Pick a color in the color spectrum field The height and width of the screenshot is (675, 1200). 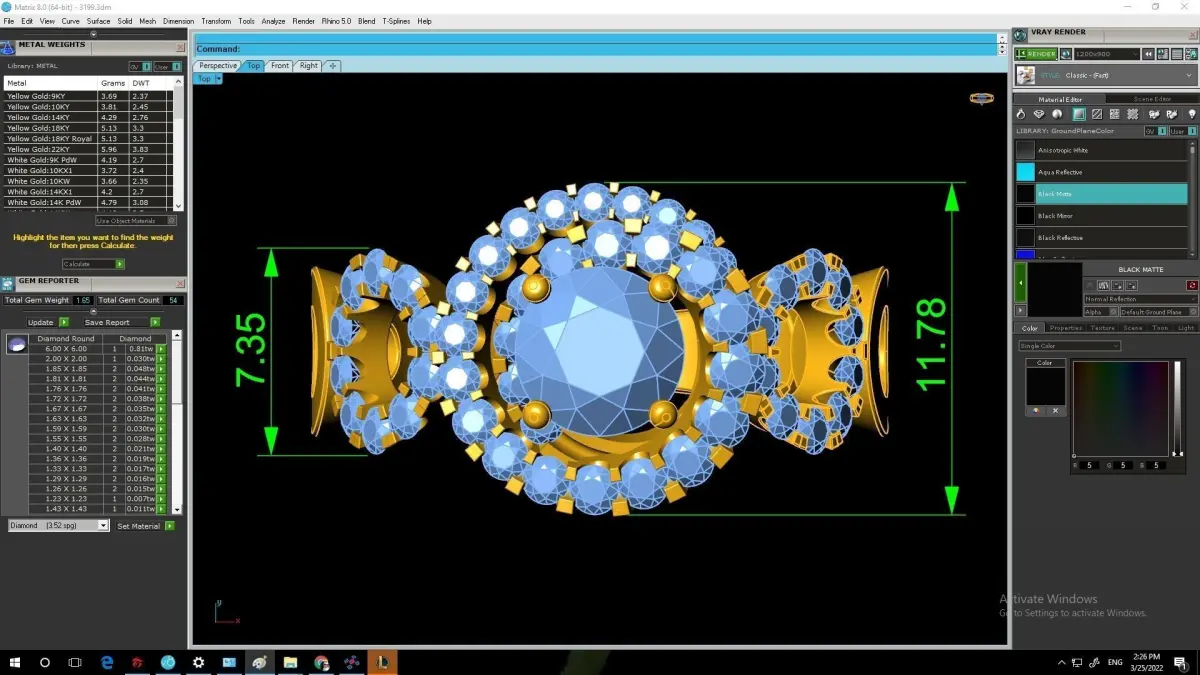[x=1120, y=408]
